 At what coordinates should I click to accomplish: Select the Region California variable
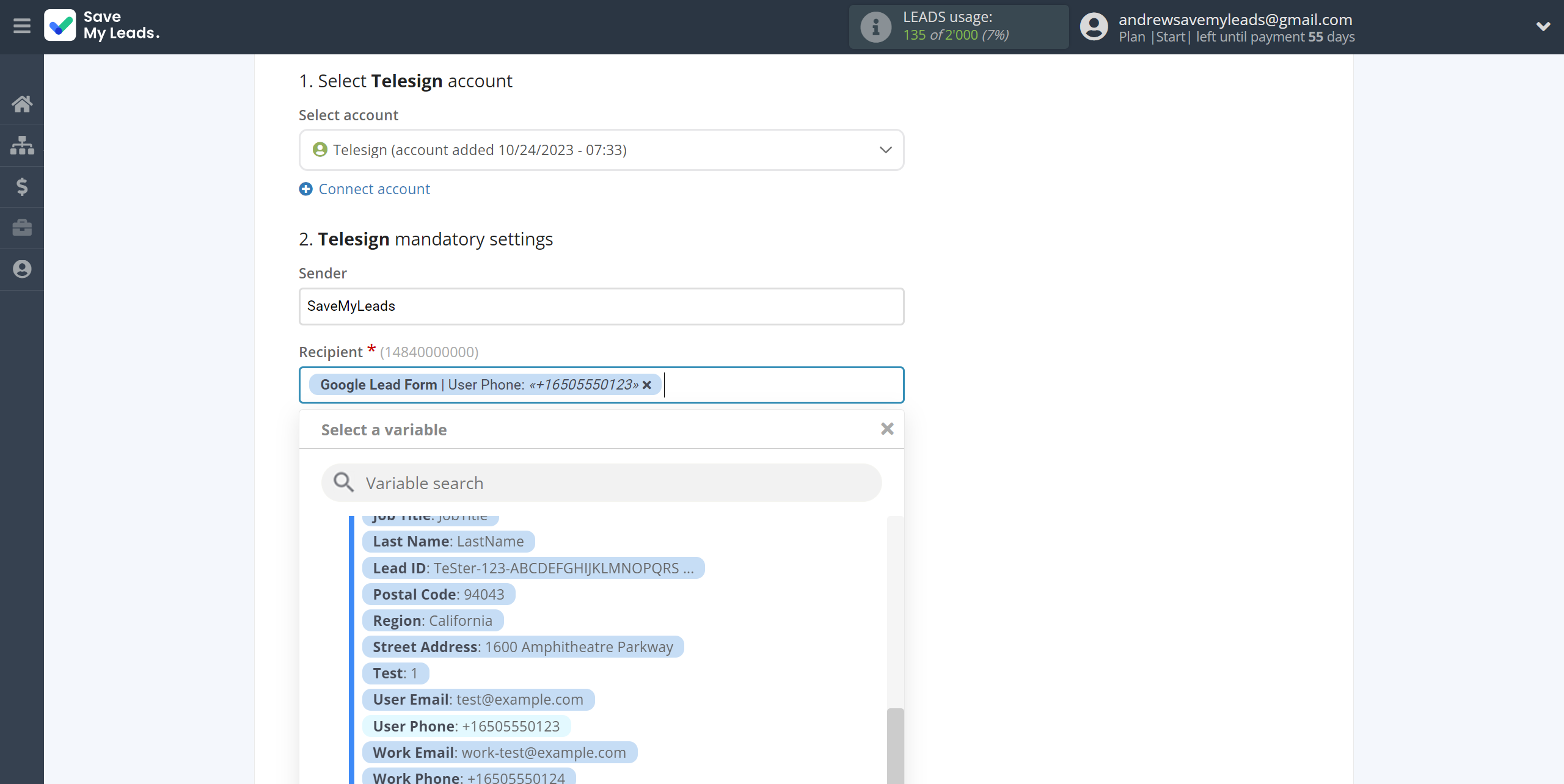click(433, 620)
